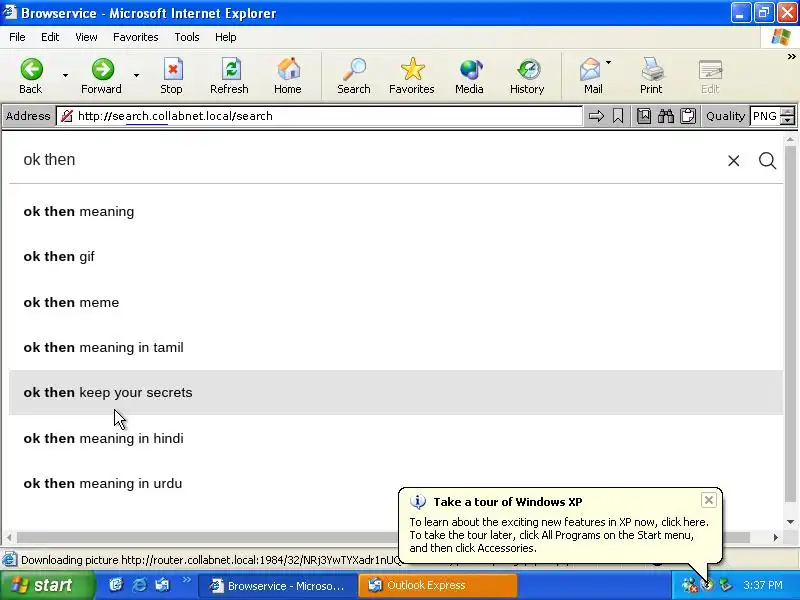The image size is (800, 600).
Task: Click the magnifying glass search icon
Action: 767,161
